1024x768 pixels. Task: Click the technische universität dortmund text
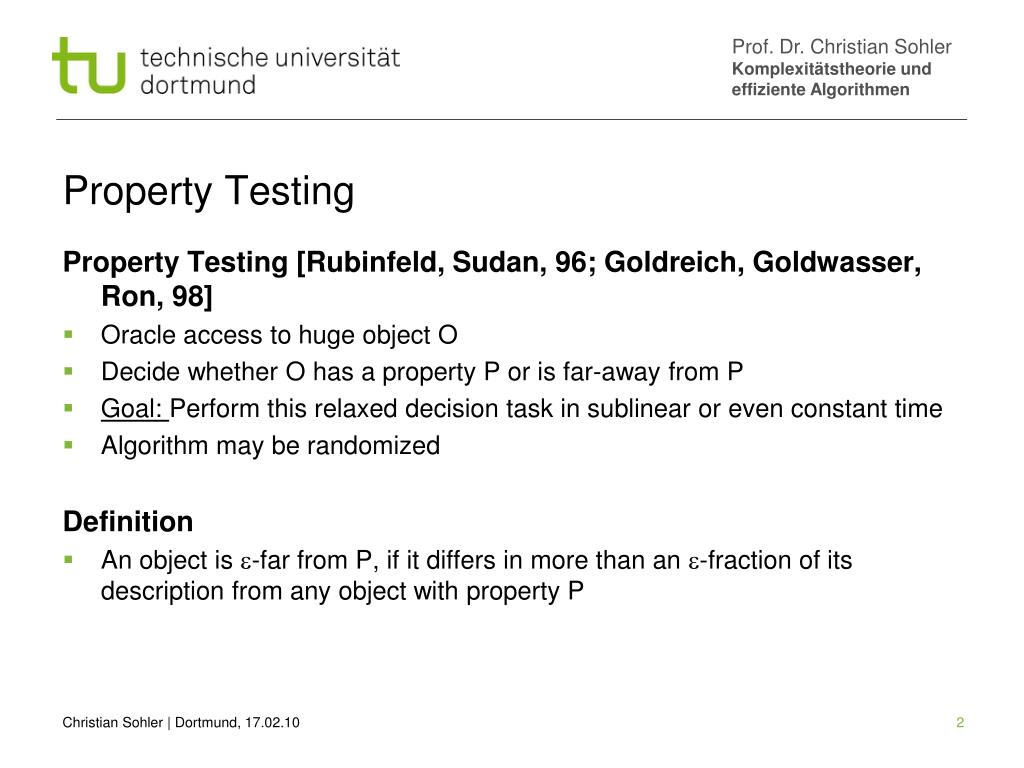pyautogui.click(x=270, y=71)
